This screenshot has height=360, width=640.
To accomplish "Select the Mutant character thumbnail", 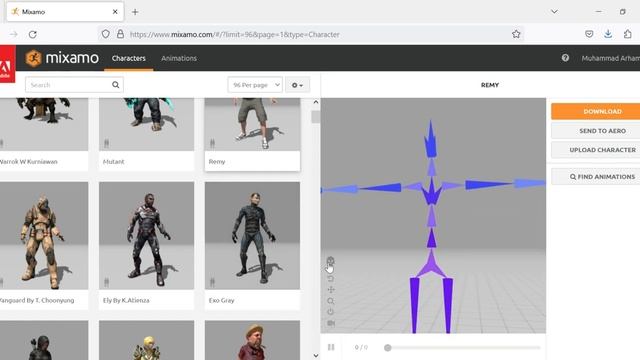I will [x=147, y=124].
